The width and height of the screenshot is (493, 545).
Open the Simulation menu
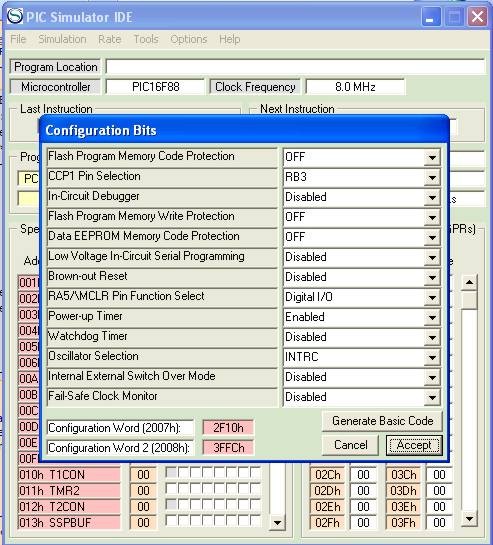[x=62, y=39]
